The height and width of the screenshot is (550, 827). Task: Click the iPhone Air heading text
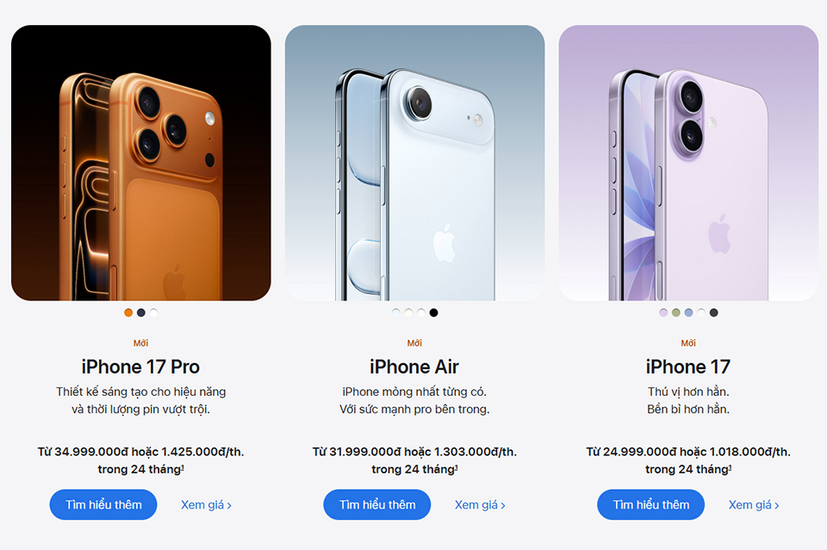coord(415,367)
